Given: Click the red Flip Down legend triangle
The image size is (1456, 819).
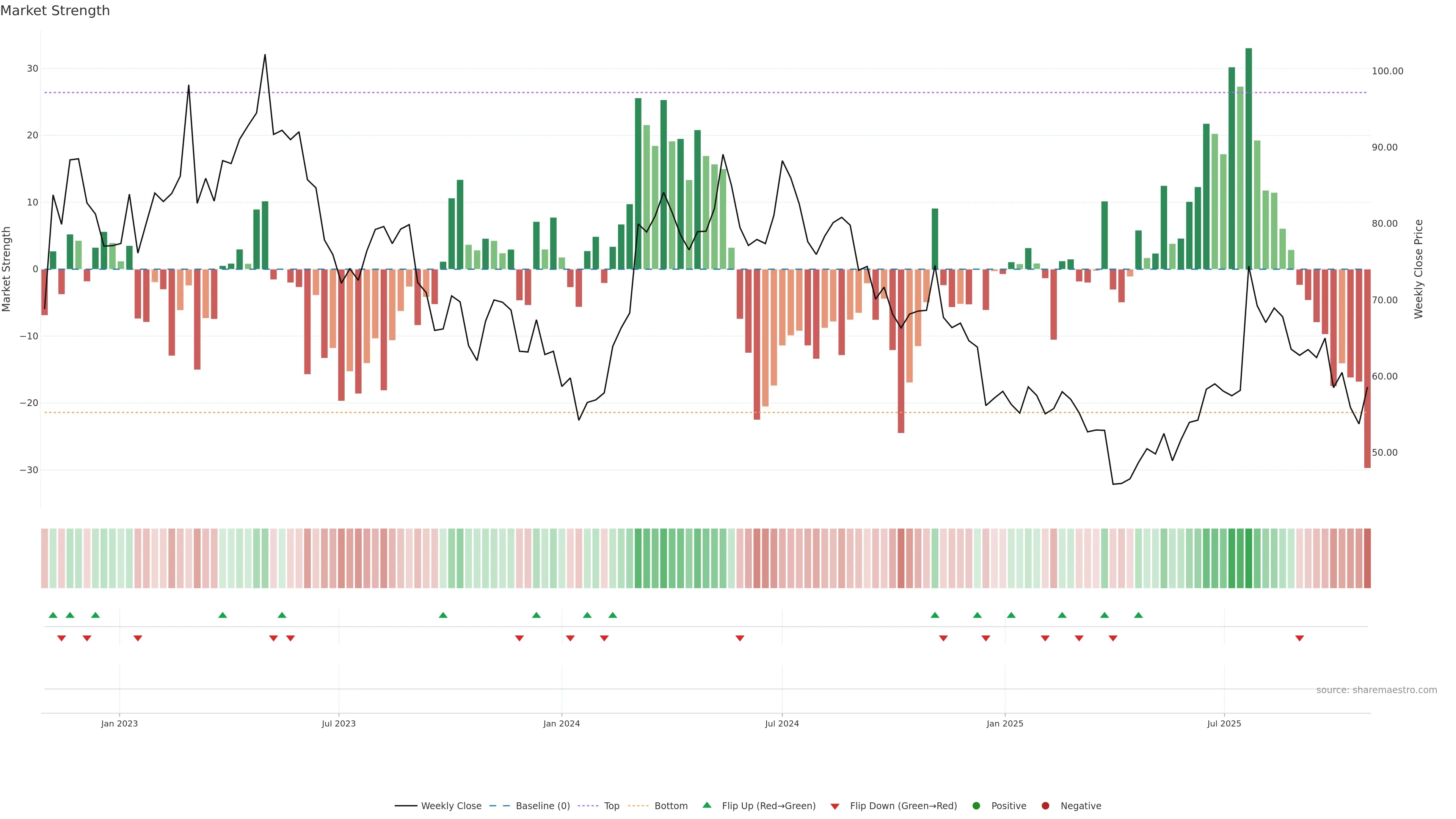Looking at the screenshot, I should click(835, 806).
